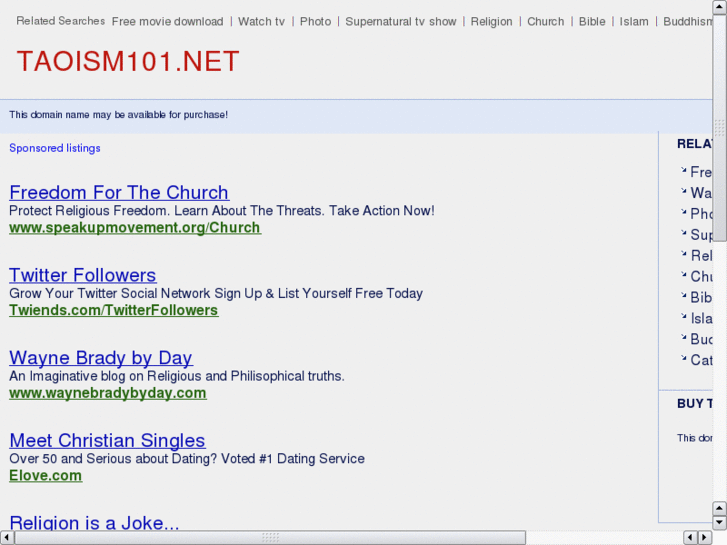The image size is (727, 545).
Task: Click the vertical scrollbar down arrow
Action: [719, 522]
